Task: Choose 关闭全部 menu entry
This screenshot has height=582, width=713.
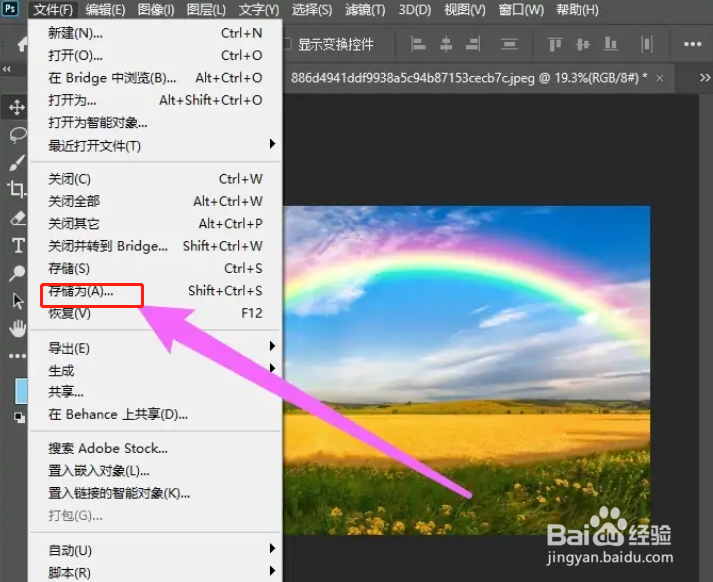Action: point(156,201)
